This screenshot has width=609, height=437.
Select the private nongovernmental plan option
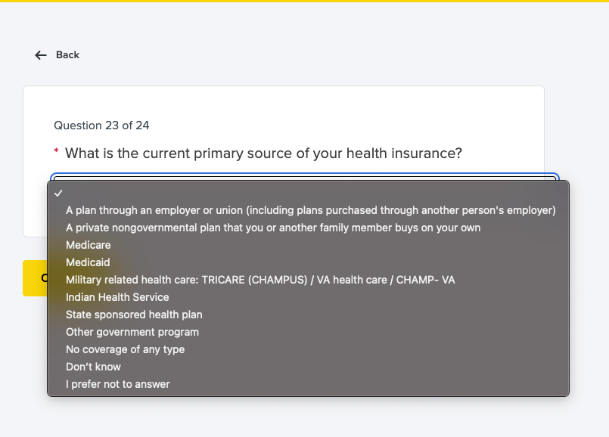click(x=273, y=228)
